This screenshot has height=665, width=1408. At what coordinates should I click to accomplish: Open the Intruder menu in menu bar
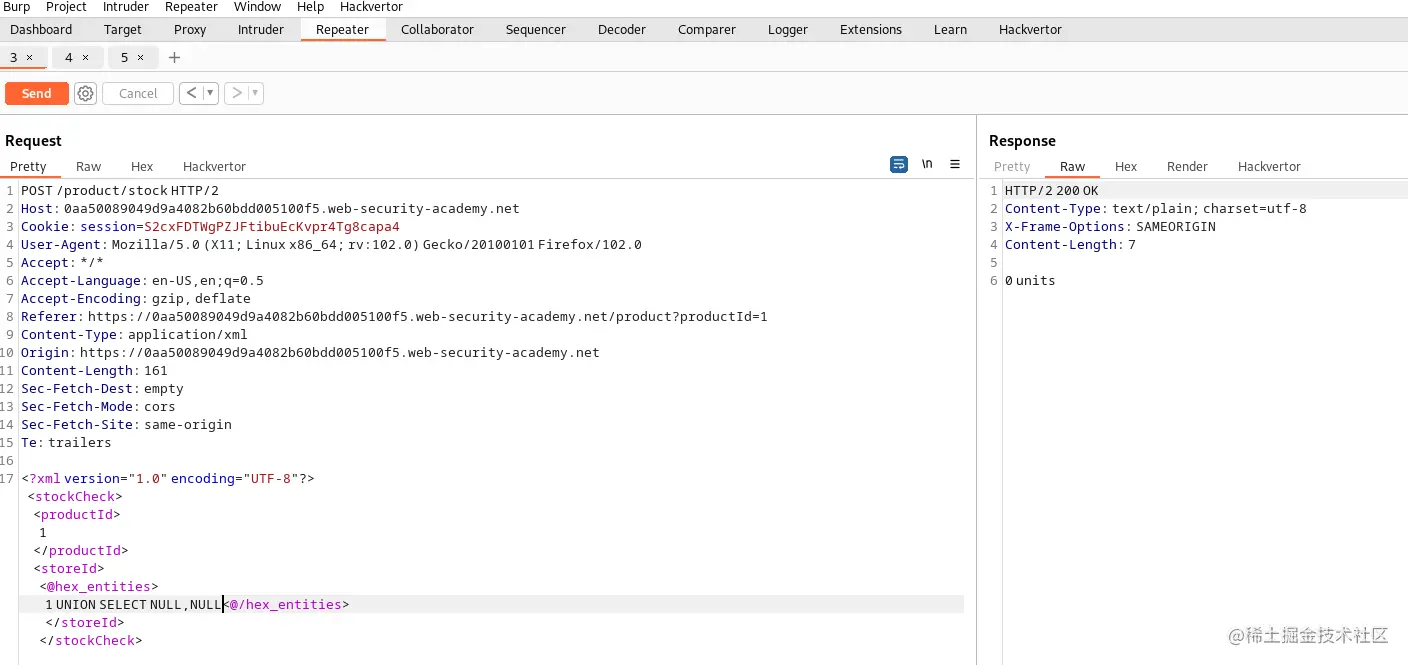(126, 7)
